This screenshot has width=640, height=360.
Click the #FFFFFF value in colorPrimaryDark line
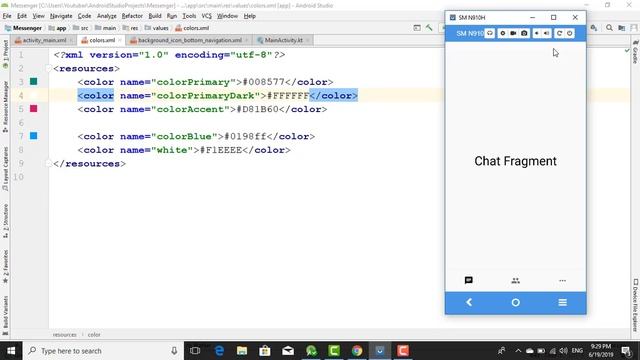point(288,96)
